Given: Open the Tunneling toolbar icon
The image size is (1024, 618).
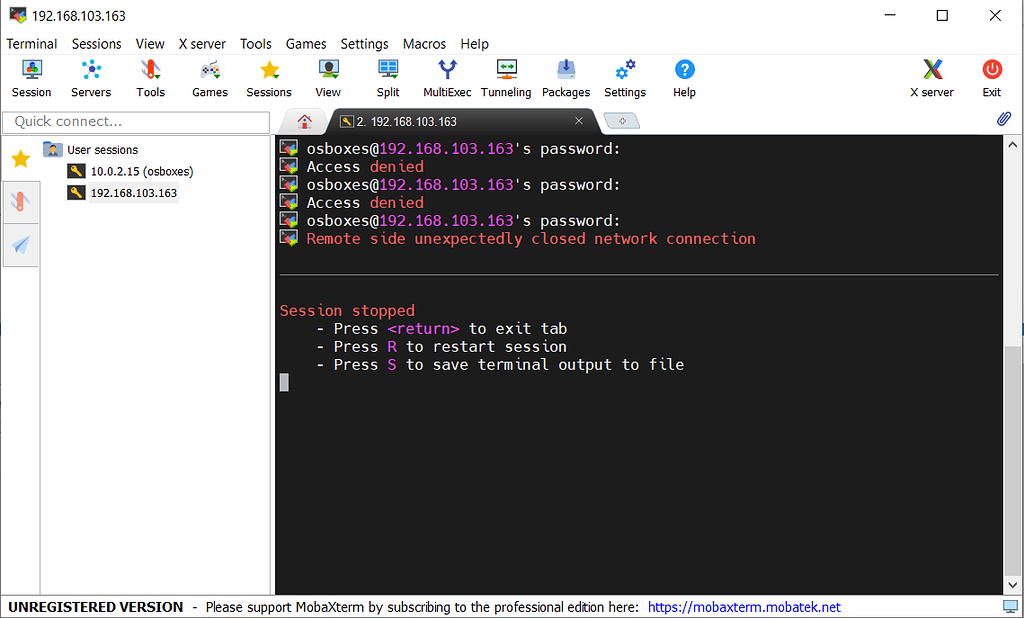Looking at the screenshot, I should tap(506, 78).
